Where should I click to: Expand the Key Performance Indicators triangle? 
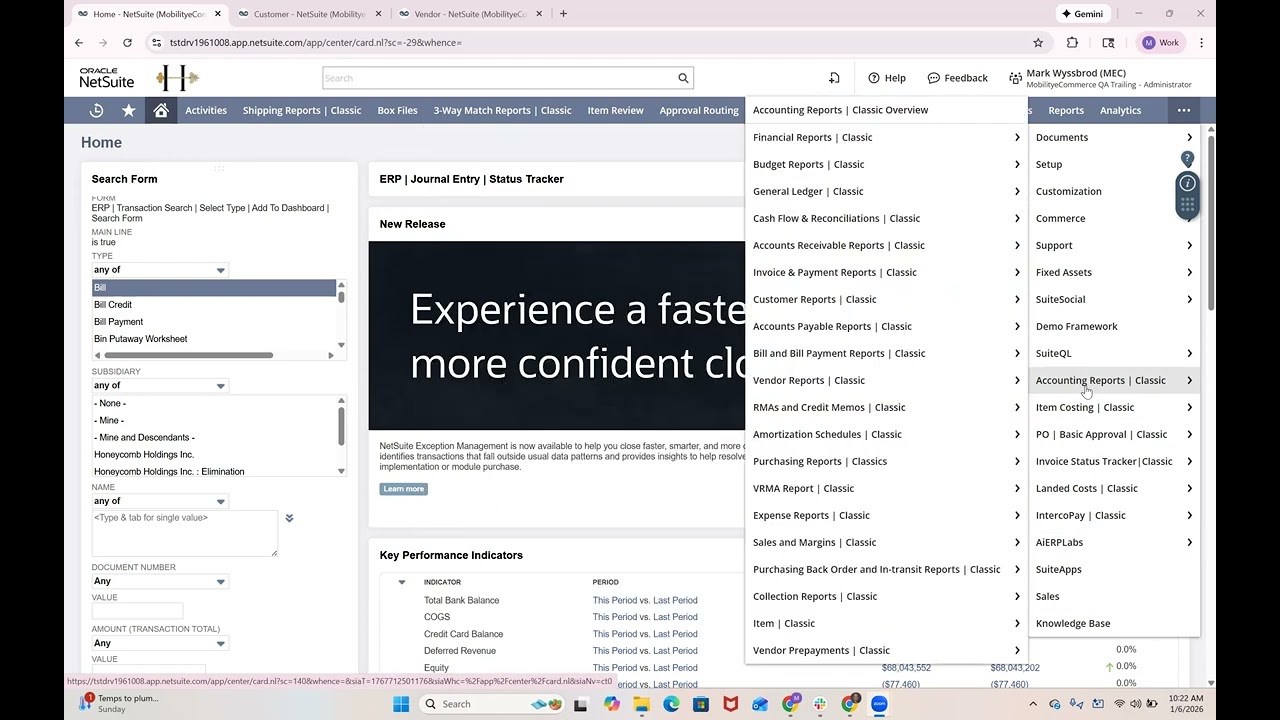(x=402, y=582)
